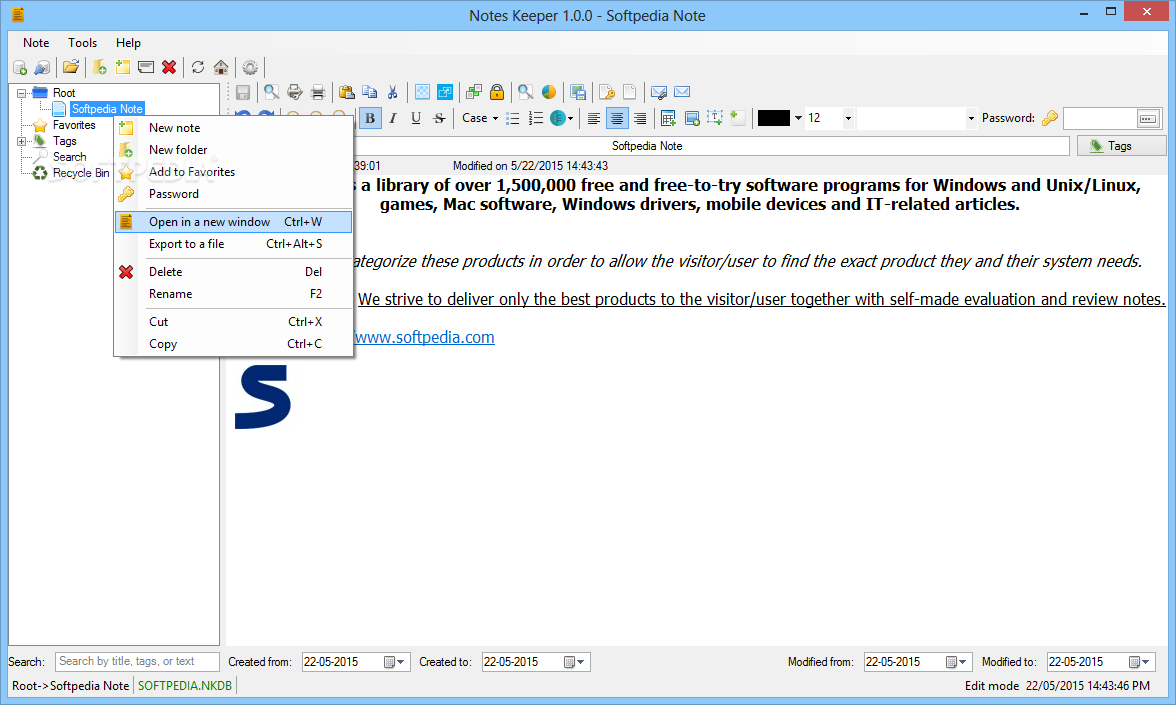The width and height of the screenshot is (1176, 705).
Task: Toggle strikethrough formatting button
Action: [x=440, y=118]
